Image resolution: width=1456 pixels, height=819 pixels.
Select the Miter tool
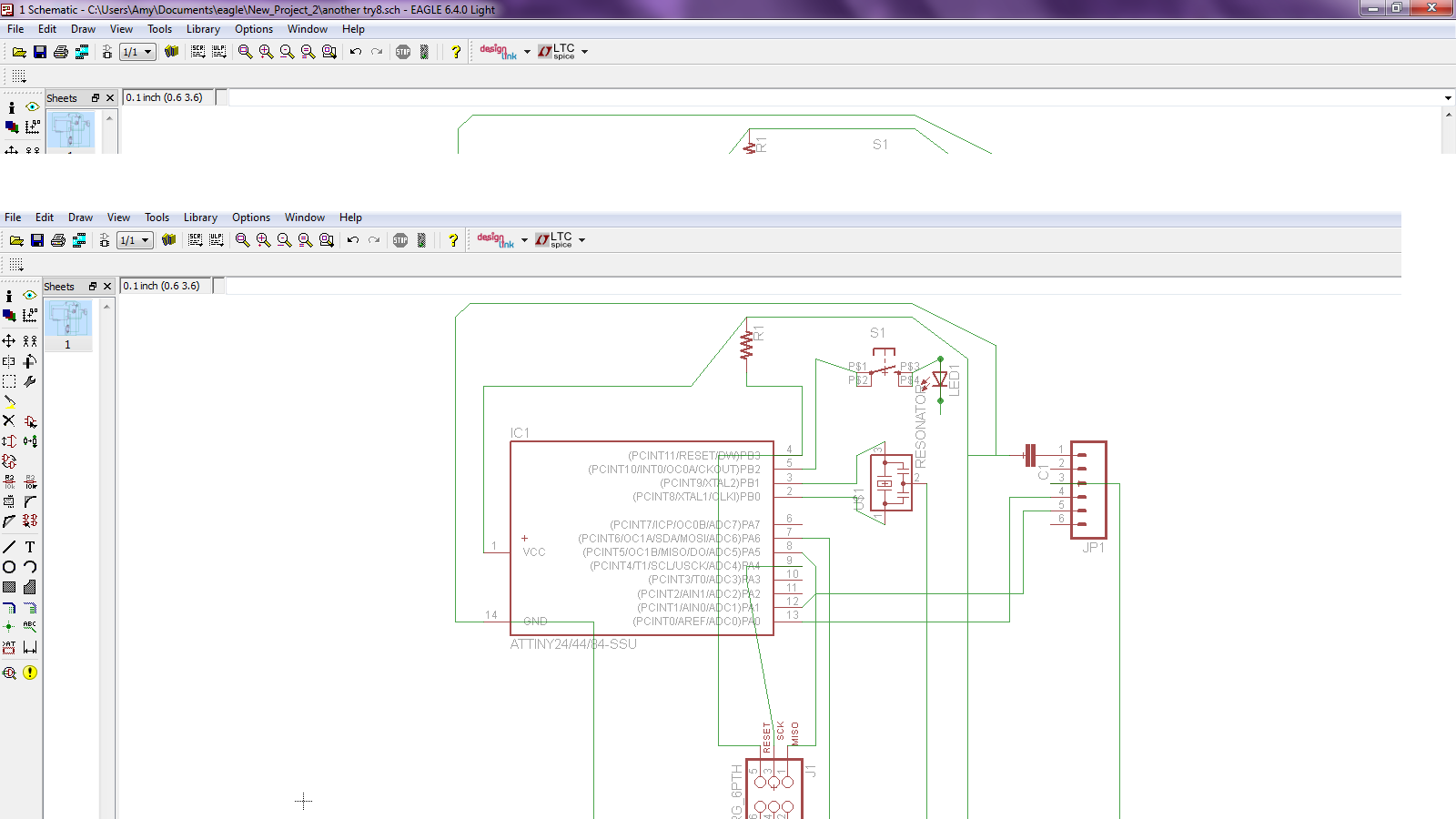click(x=30, y=501)
